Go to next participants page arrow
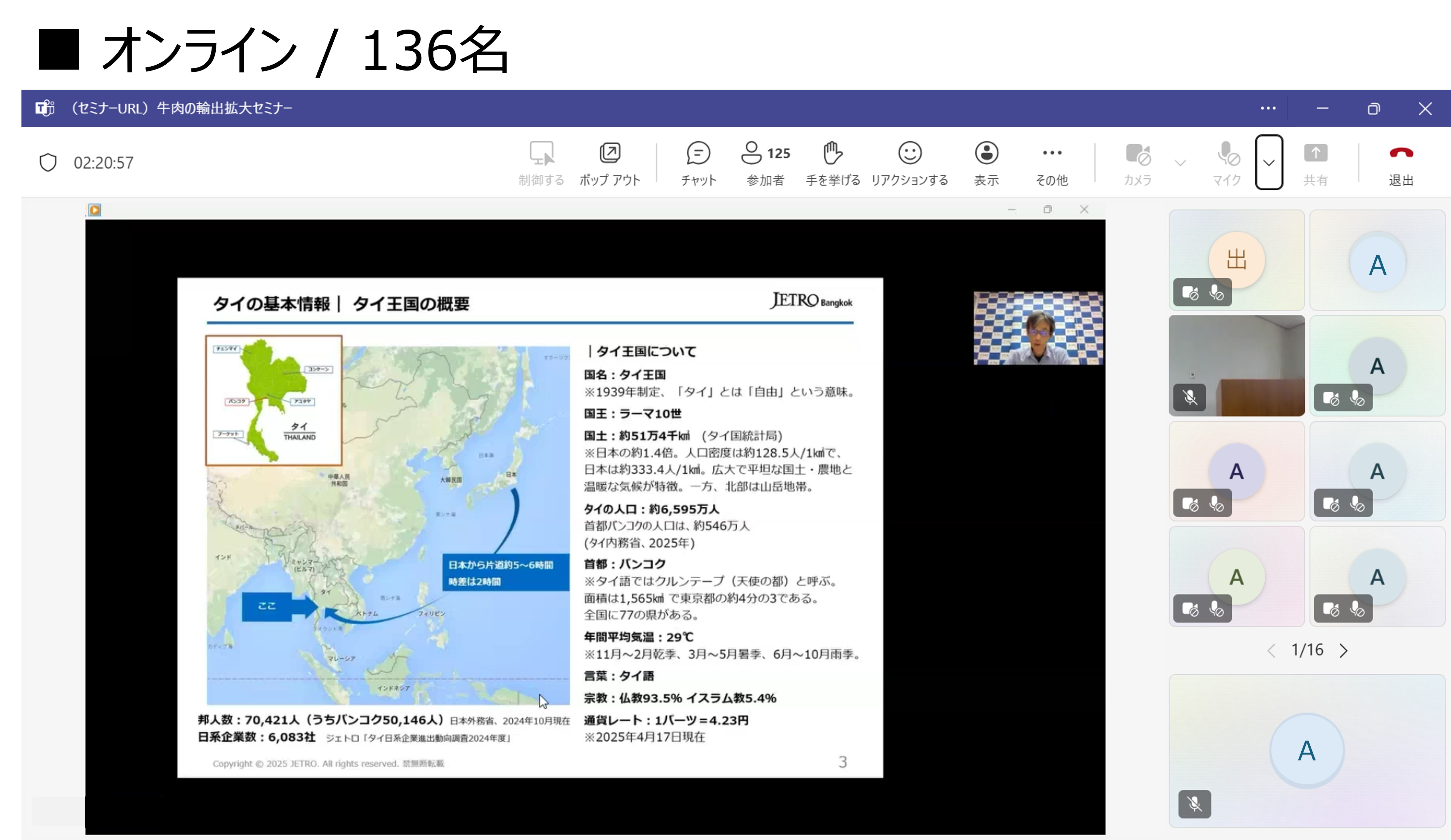1451x840 pixels. click(1343, 651)
